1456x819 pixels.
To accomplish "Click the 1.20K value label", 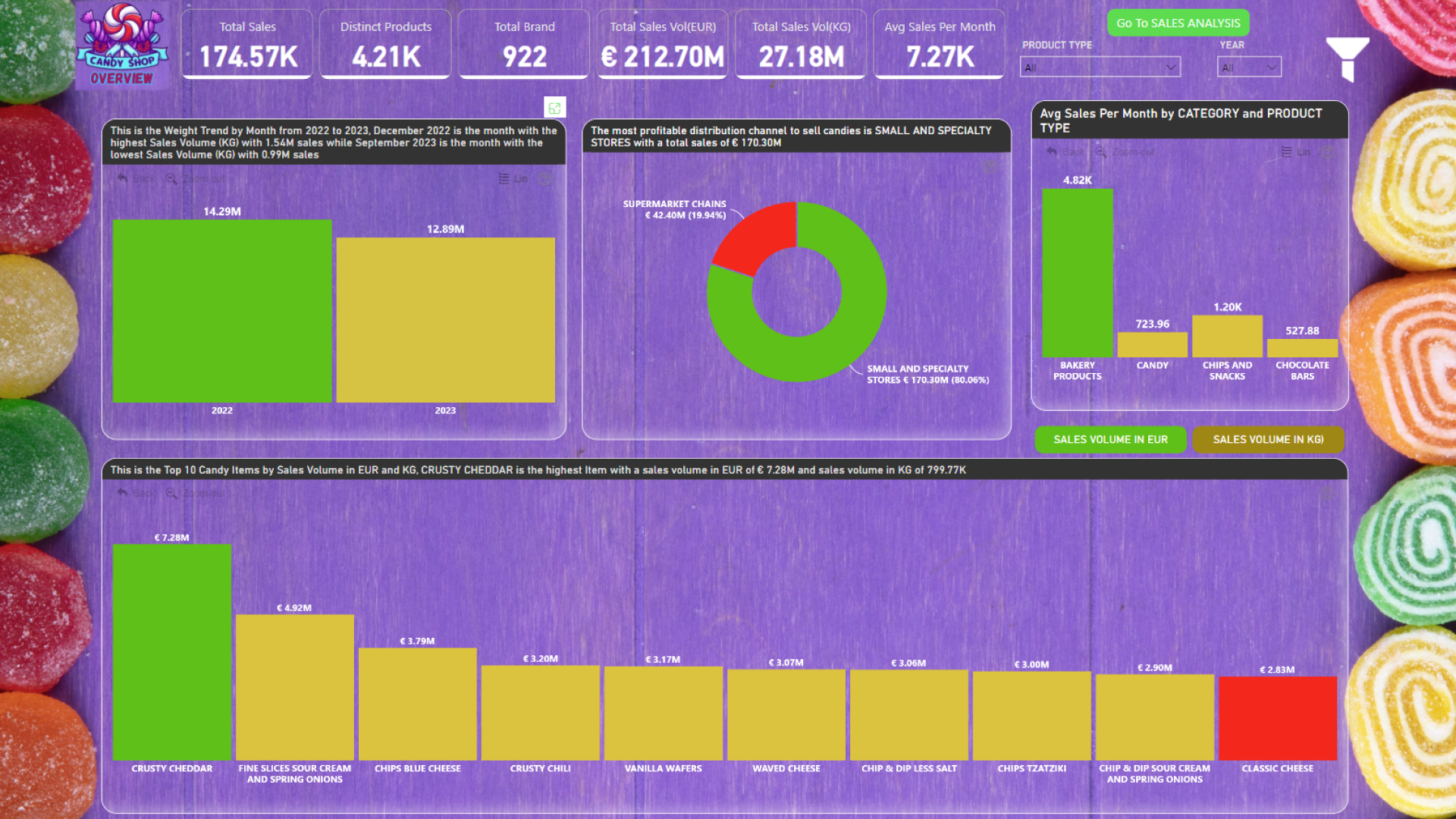I will (1228, 307).
